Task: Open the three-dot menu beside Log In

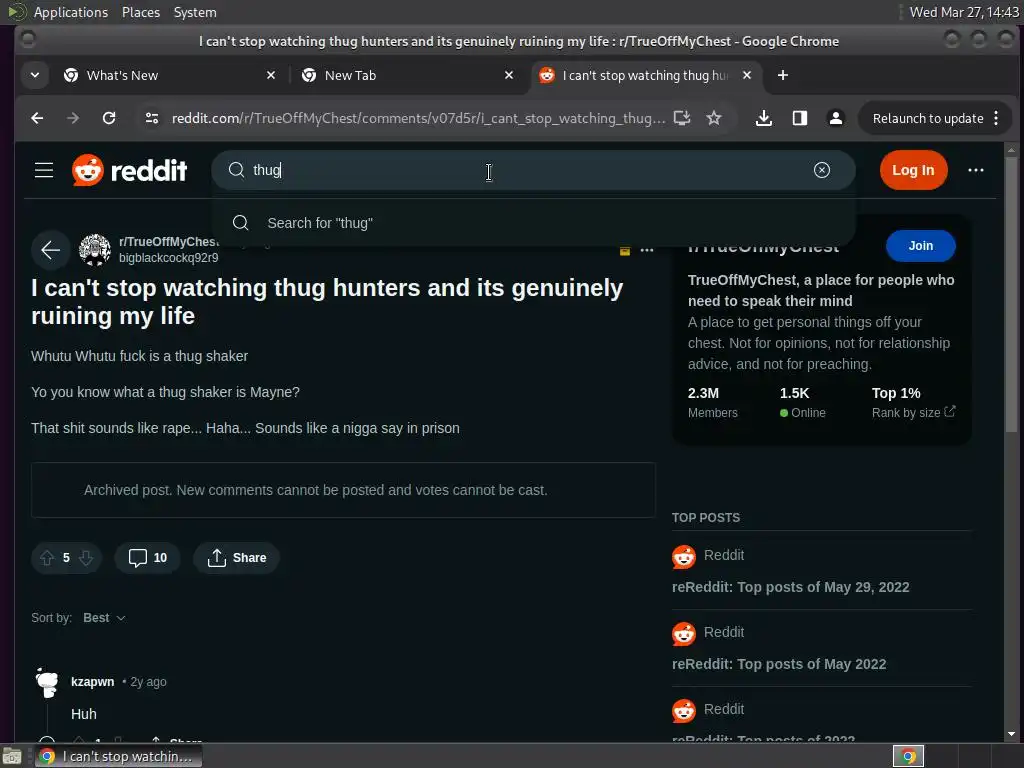Action: pos(976,170)
